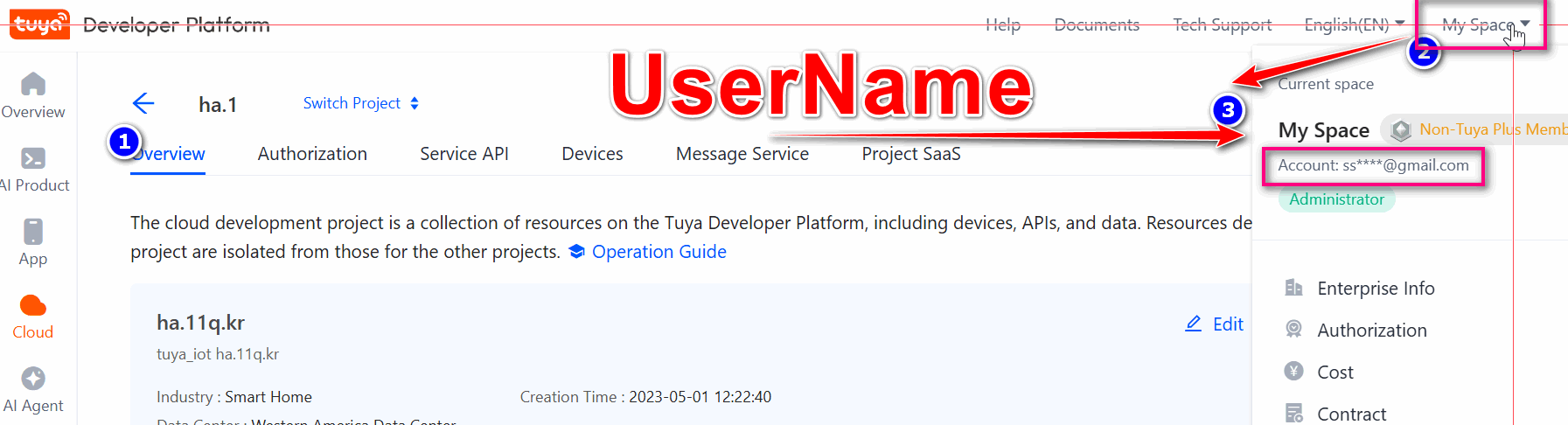Click Contract document icon
This screenshot has height=425, width=1568.
[x=1293, y=413]
